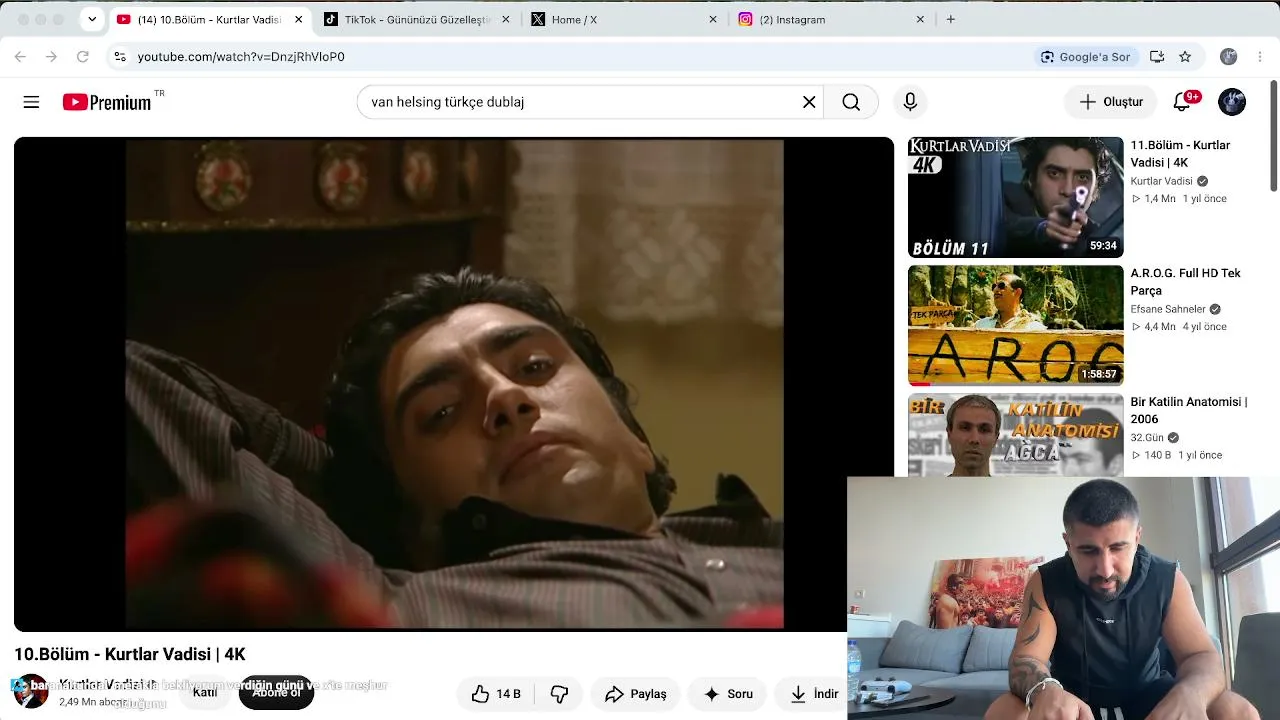The height and width of the screenshot is (720, 1280).
Task: Click '1,4 Mn · 1 yıl önce' view count
Action: click(x=1178, y=199)
